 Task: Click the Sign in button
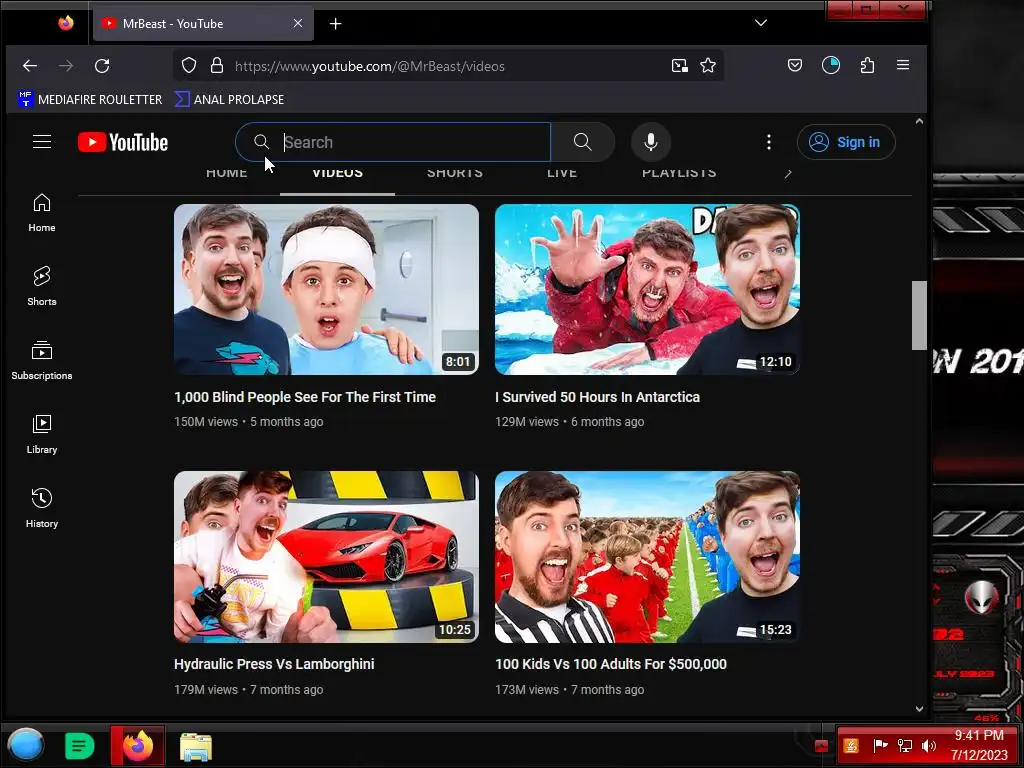846,142
